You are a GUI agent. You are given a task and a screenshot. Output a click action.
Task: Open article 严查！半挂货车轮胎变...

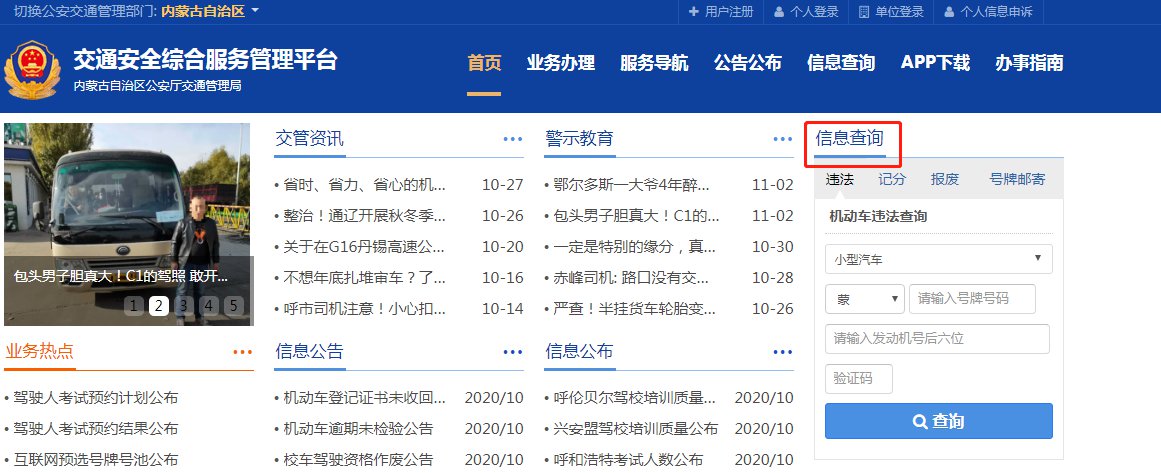(x=635, y=309)
